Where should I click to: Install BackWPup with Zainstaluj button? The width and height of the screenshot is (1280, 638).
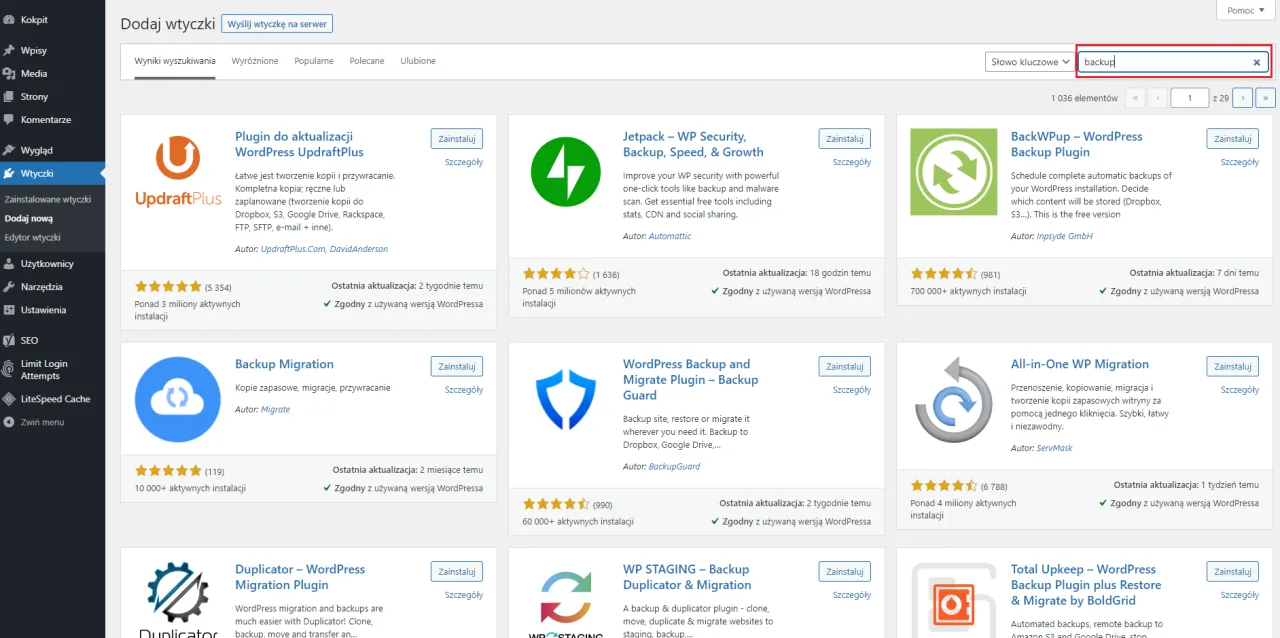[1231, 138]
